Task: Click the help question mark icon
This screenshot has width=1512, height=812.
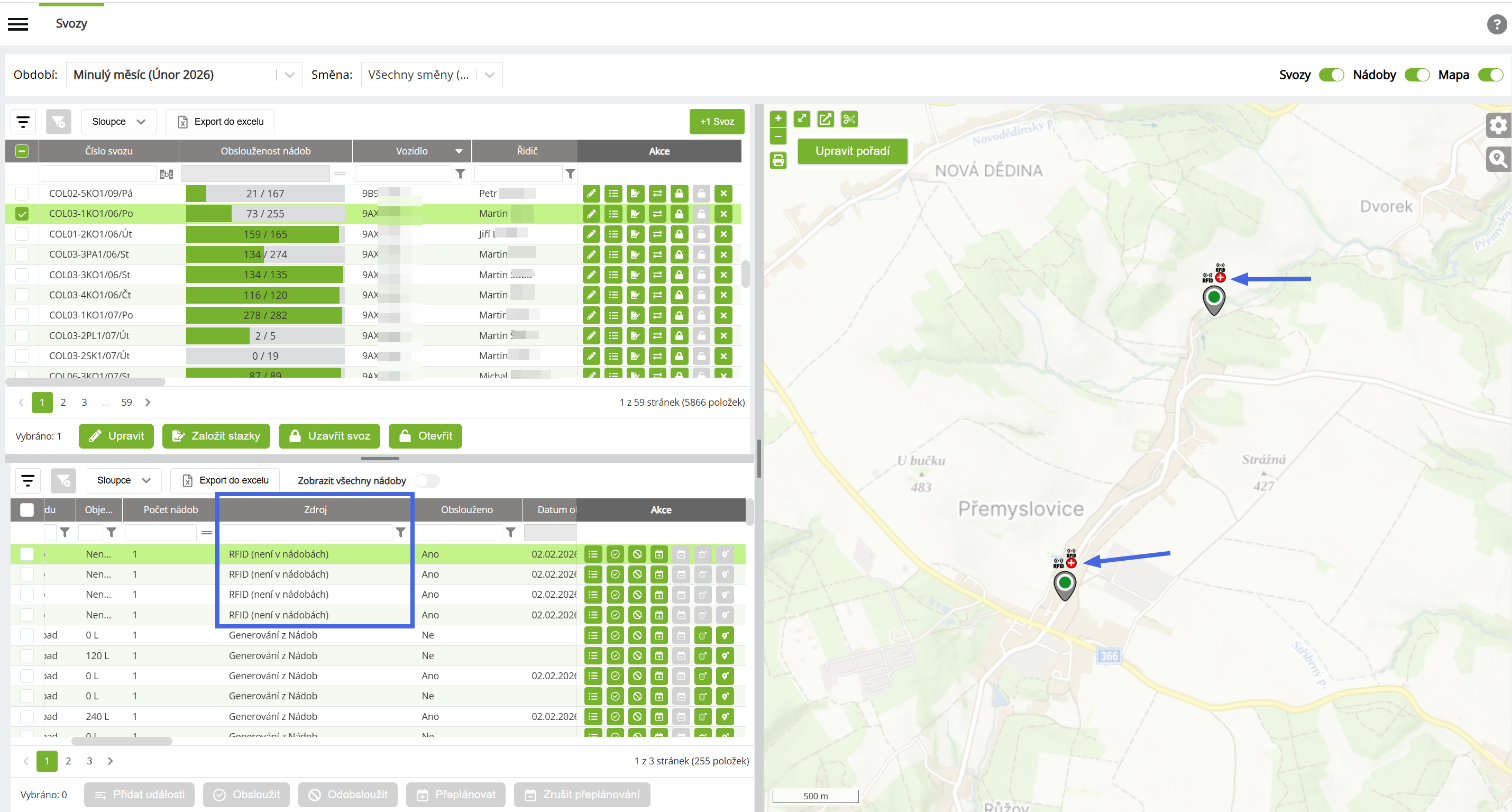Action: click(1496, 24)
